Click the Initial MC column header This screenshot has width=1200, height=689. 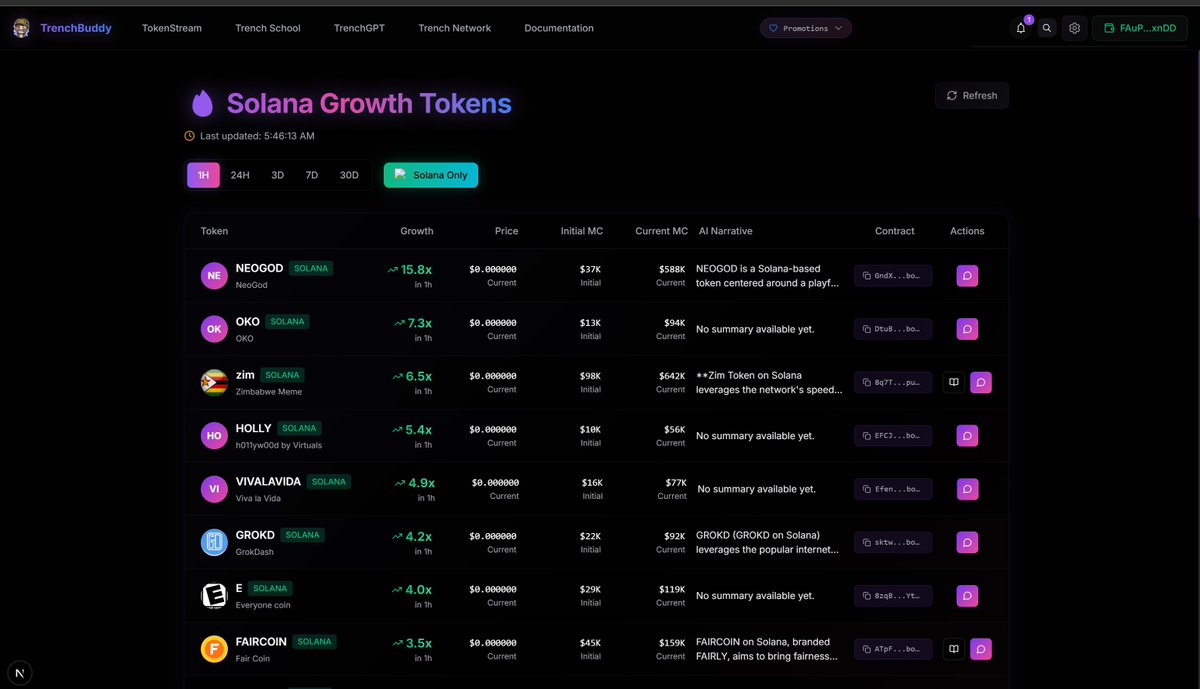coord(582,231)
